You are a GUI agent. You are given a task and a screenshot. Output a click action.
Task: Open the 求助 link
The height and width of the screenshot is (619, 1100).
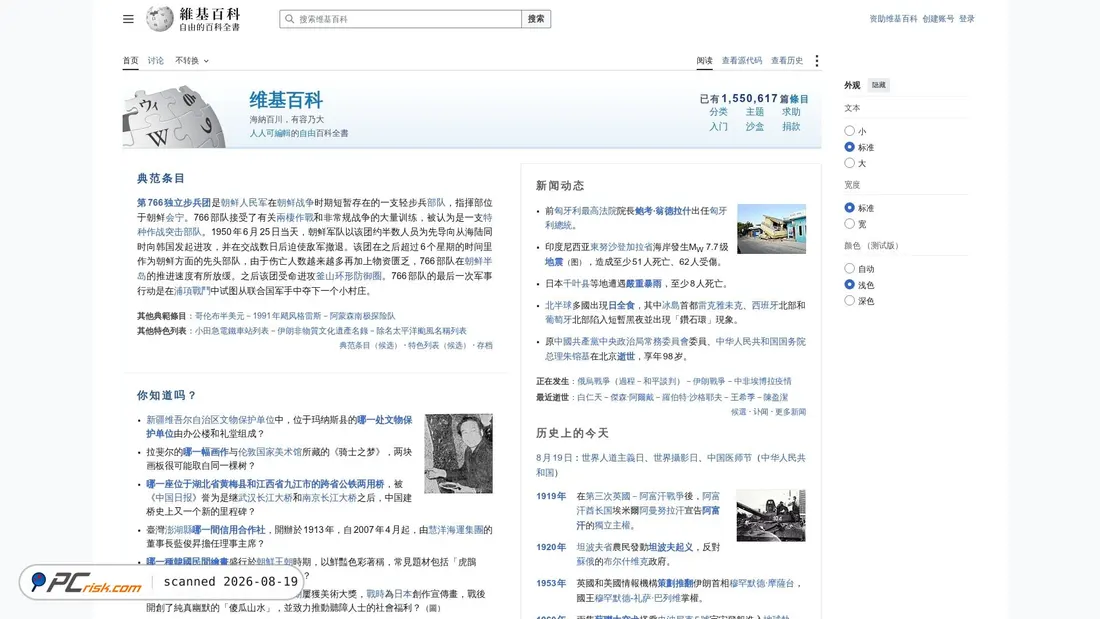point(791,112)
